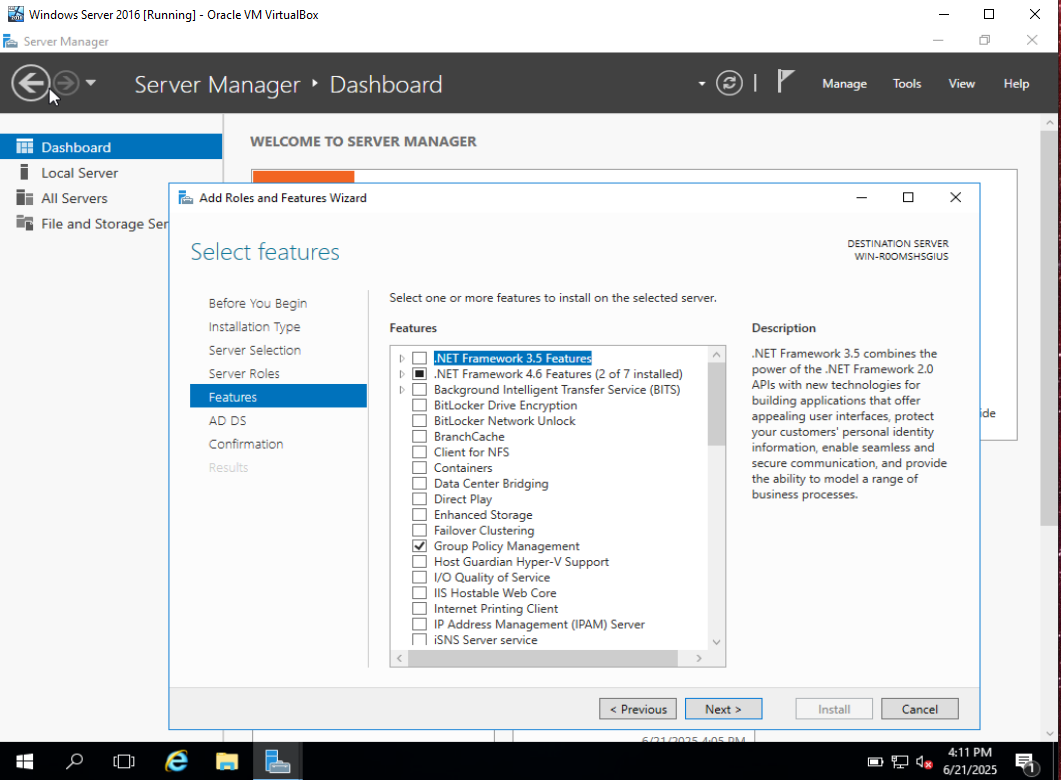Click the features list vertical scrollbar thumb
This screenshot has height=780, width=1061.
(x=717, y=404)
